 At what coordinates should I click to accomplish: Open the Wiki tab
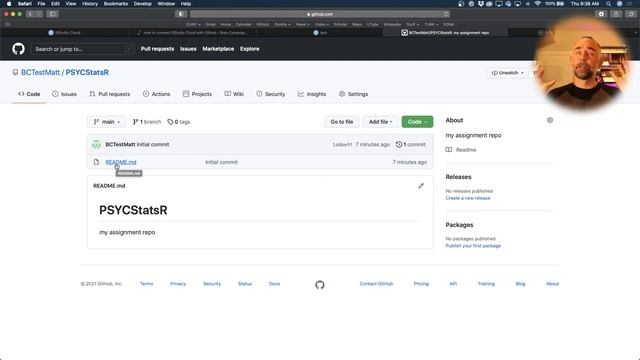[x=234, y=94]
